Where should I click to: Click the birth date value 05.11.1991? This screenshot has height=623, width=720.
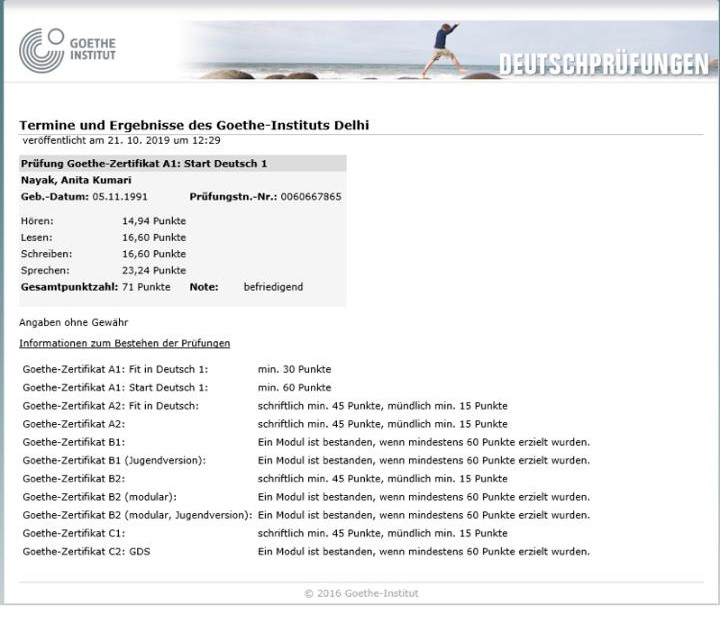120,196
